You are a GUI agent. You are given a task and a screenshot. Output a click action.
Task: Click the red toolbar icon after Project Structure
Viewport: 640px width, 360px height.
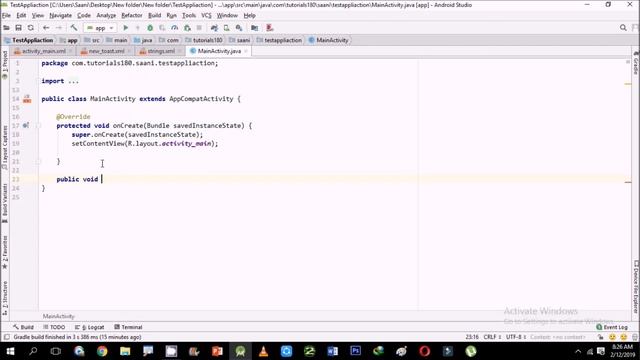(269, 28)
